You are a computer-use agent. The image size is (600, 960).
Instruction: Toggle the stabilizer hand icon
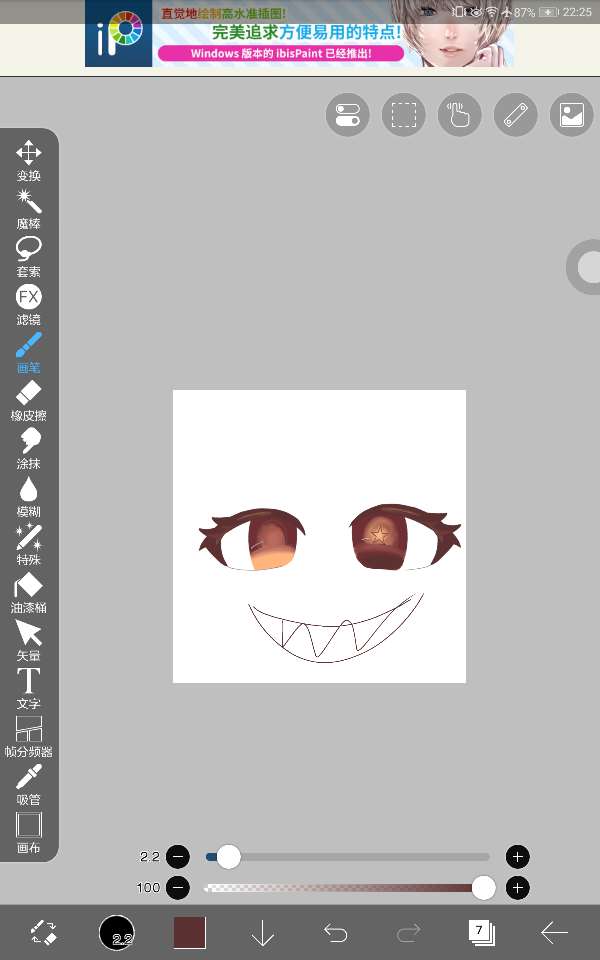[459, 115]
